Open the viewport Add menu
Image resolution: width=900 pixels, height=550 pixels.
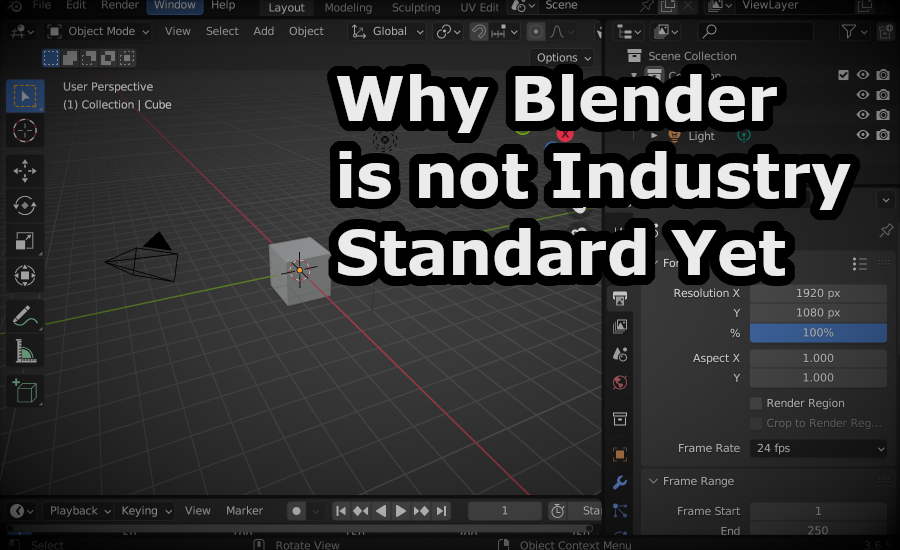click(x=263, y=32)
